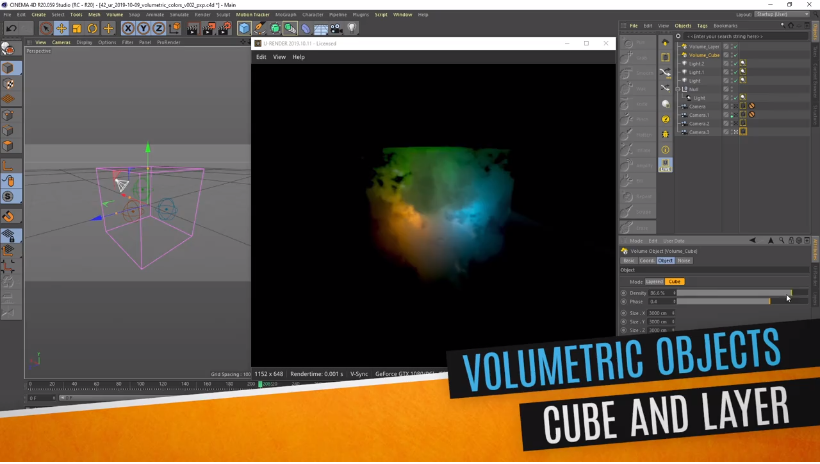The height and width of the screenshot is (464, 820).
Task: Switch to the Noise tab in attributes
Action: click(x=684, y=260)
